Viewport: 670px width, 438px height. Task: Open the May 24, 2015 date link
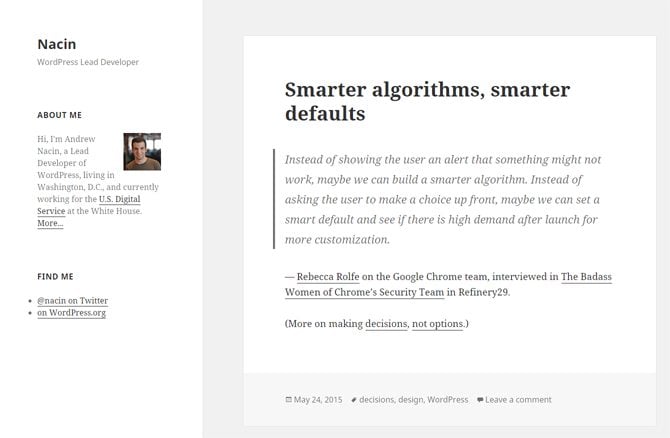318,400
